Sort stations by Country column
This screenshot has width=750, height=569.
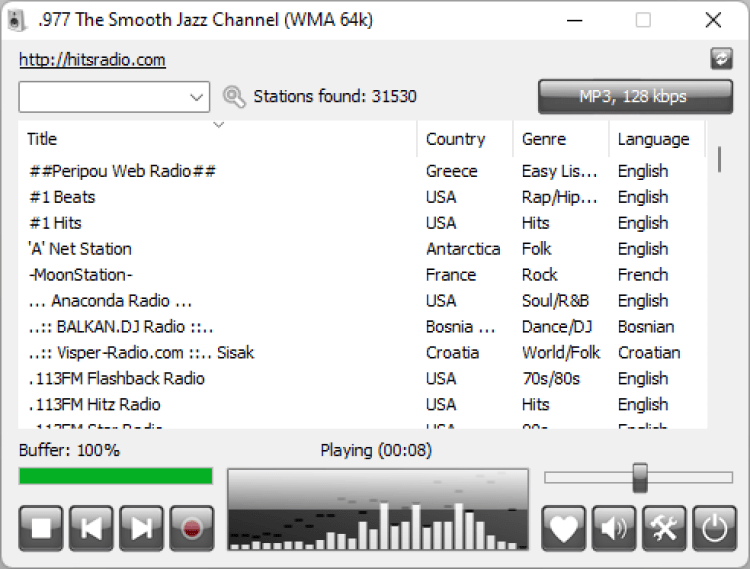(465, 139)
